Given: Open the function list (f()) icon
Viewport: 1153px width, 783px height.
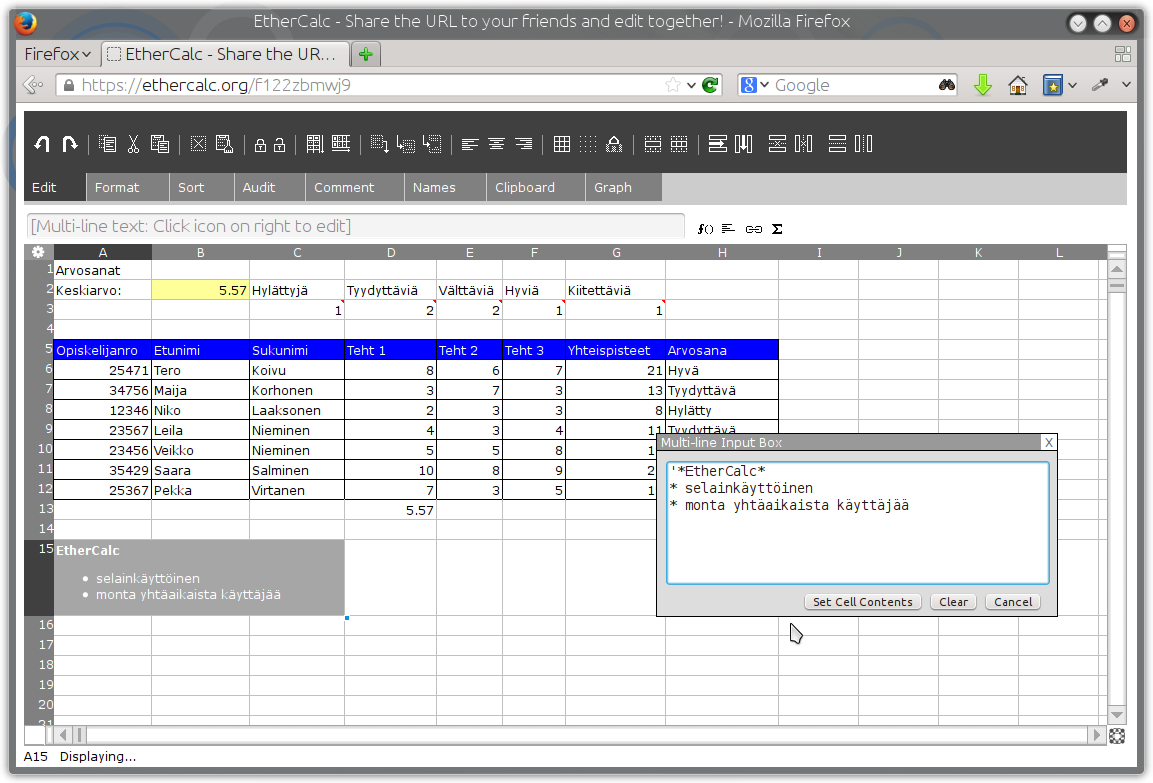Looking at the screenshot, I should coord(705,229).
